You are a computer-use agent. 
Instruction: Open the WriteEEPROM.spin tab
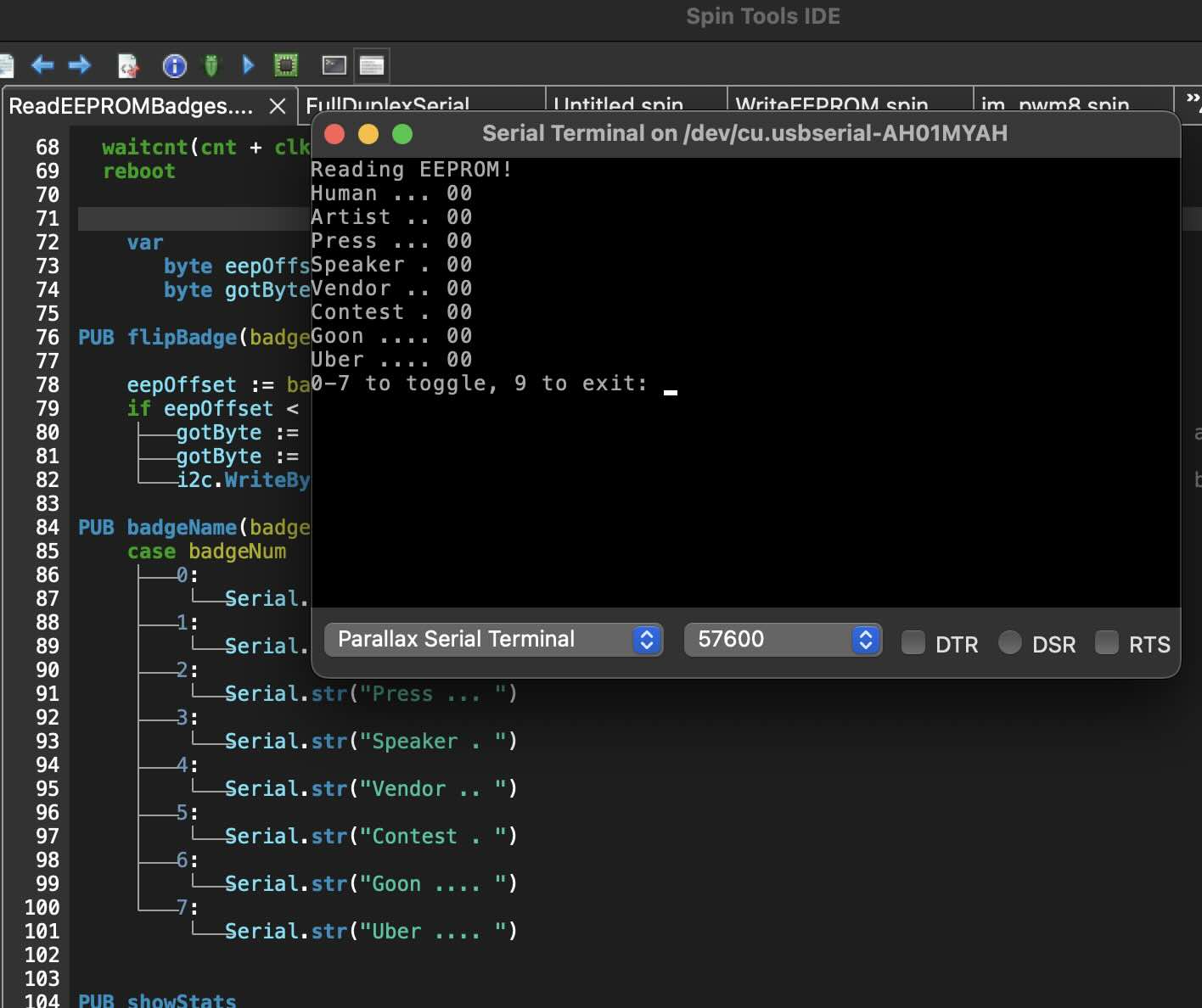tap(831, 105)
